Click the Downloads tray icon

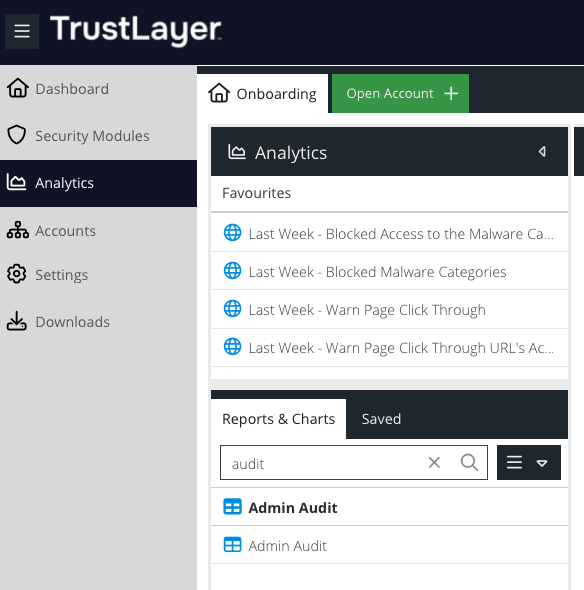coord(17,321)
